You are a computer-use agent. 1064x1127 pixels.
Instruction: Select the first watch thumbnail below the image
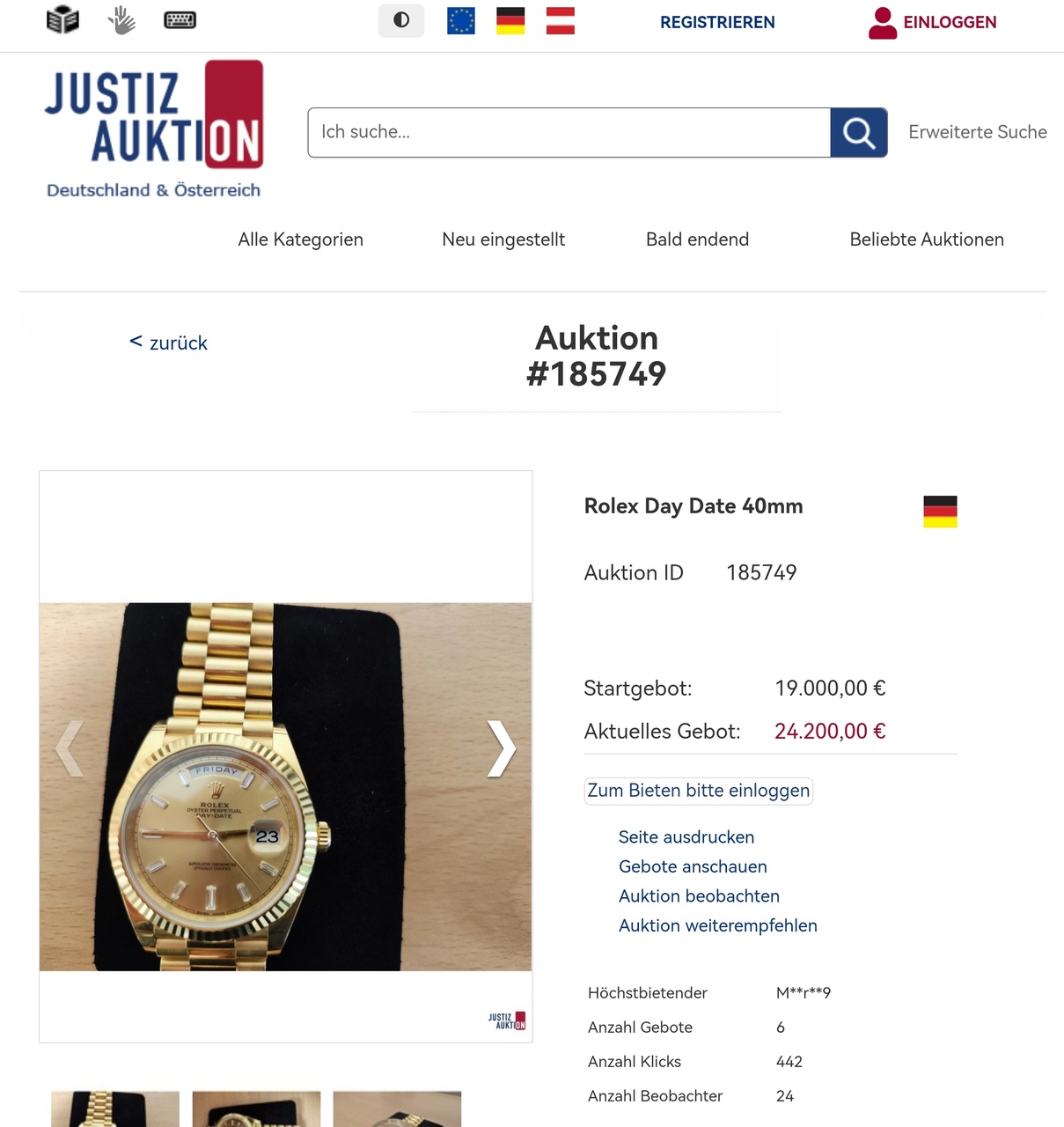point(115,1109)
